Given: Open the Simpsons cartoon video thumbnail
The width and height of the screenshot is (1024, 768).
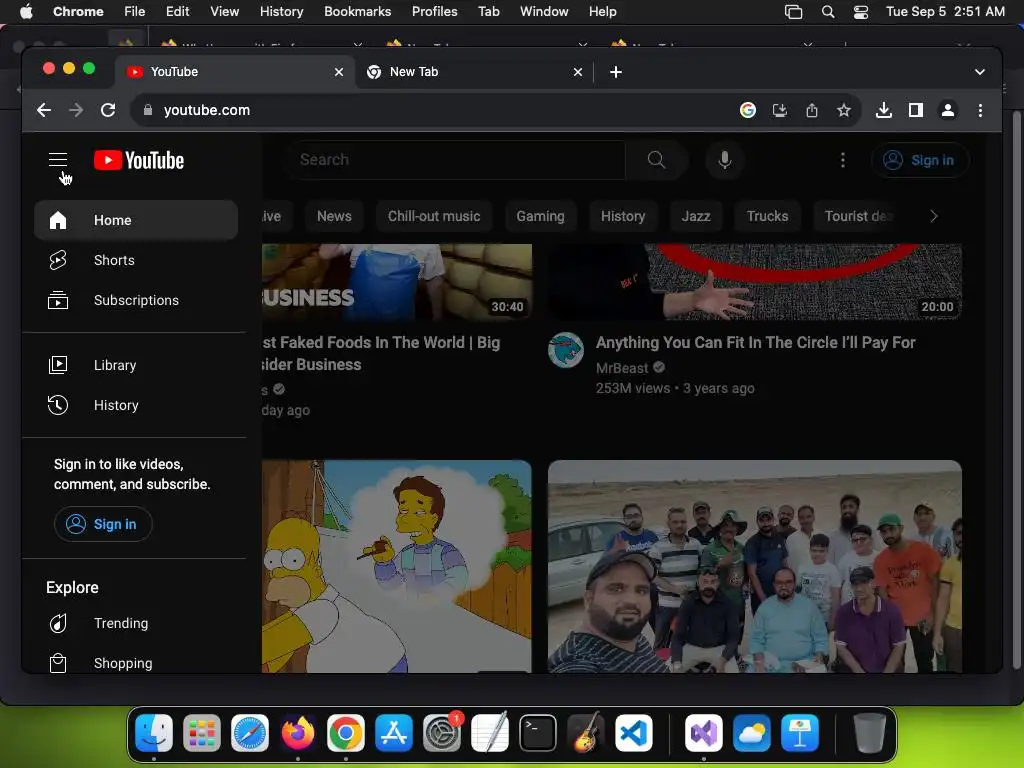Looking at the screenshot, I should coord(397,566).
